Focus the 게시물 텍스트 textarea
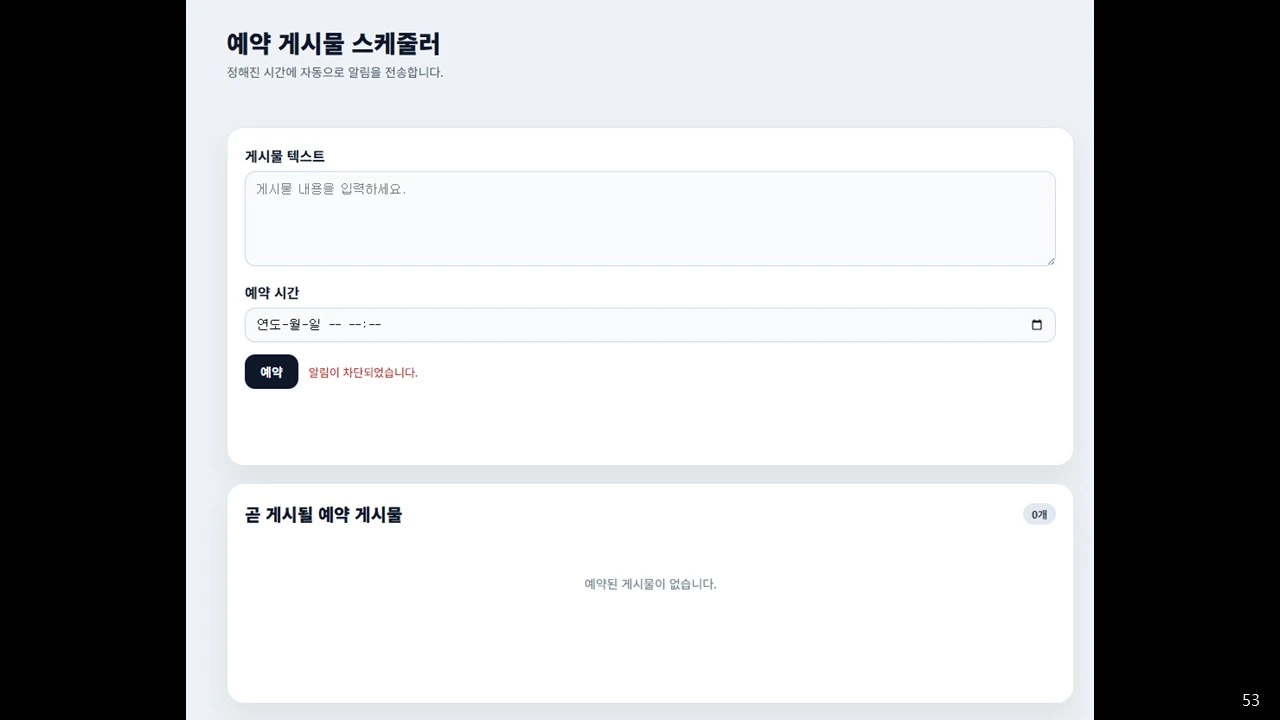The image size is (1280, 720). pos(650,218)
